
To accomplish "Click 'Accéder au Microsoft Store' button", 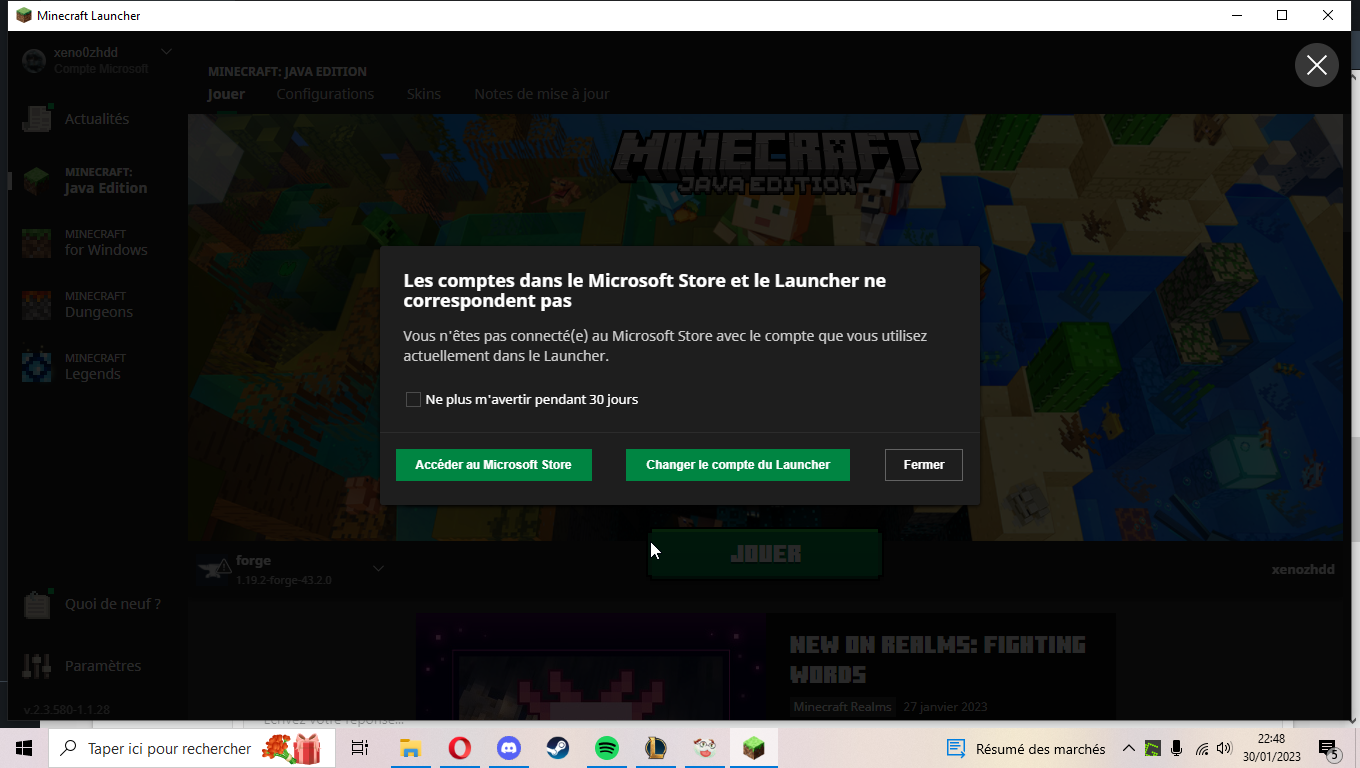I will [x=493, y=465].
